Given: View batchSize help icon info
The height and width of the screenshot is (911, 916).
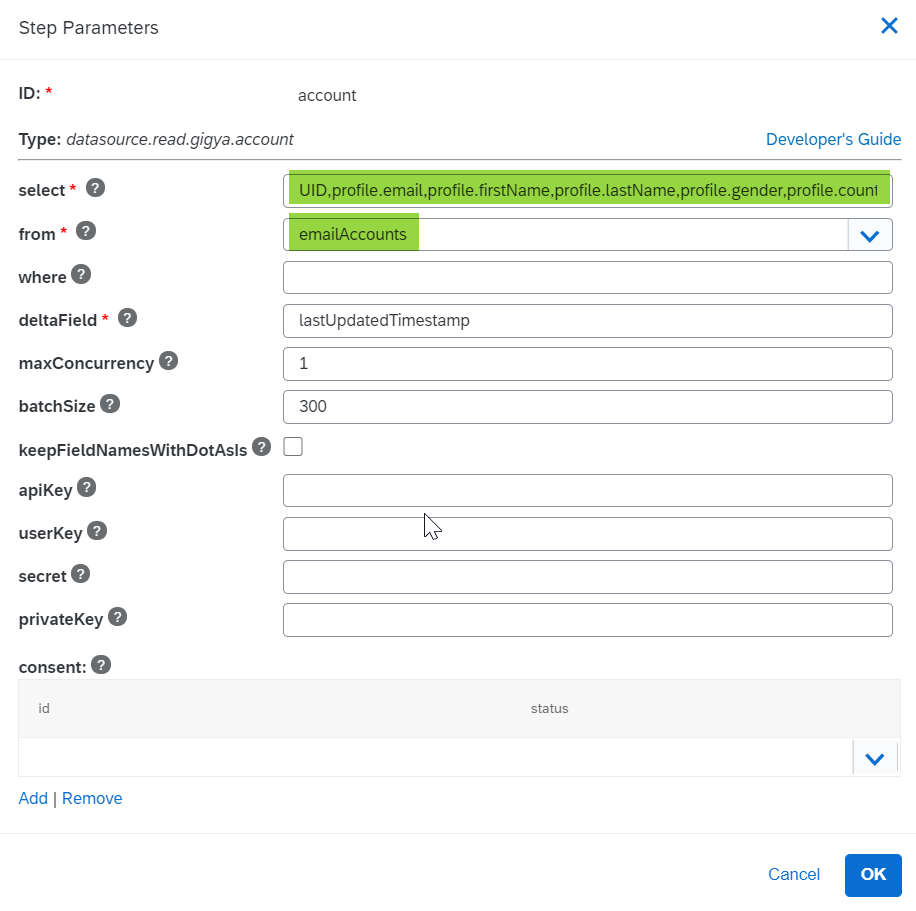Looking at the screenshot, I should [x=110, y=404].
